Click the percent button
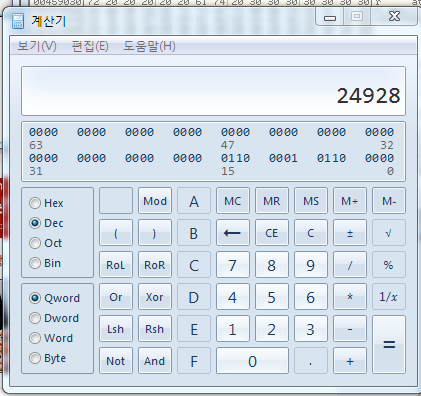 tap(389, 265)
